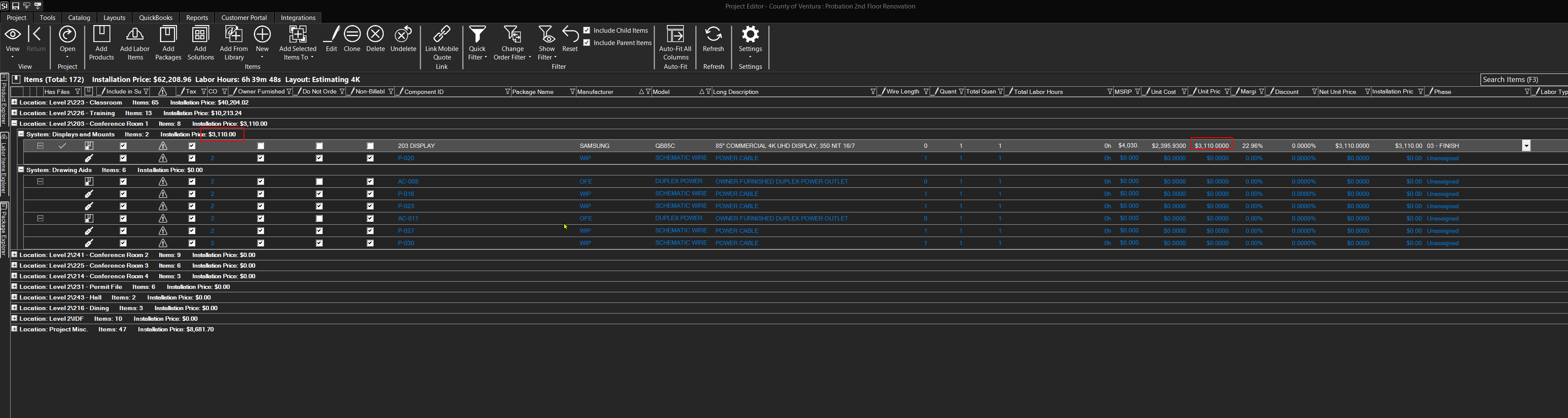Toggle the Include in Summary checkbox for AC-011
Image resolution: width=1568 pixels, height=418 pixels.
[x=123, y=218]
